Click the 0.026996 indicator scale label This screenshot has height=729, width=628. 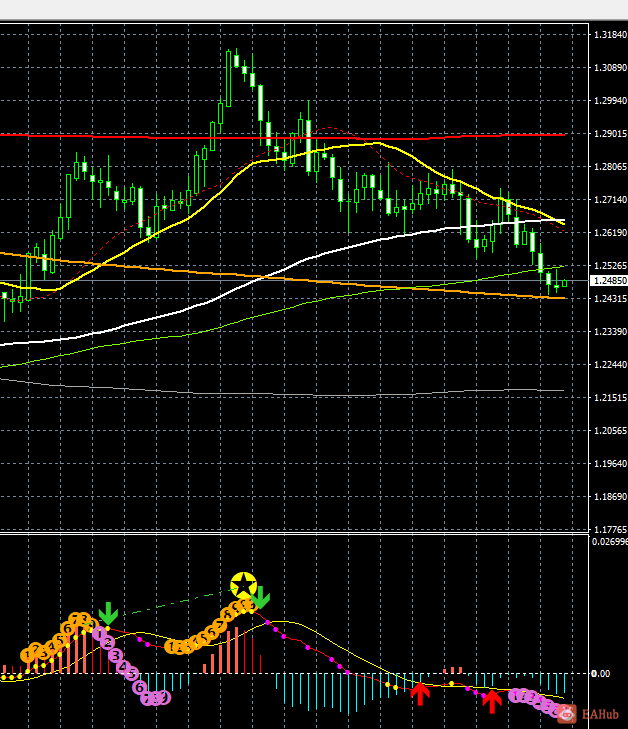click(x=609, y=542)
